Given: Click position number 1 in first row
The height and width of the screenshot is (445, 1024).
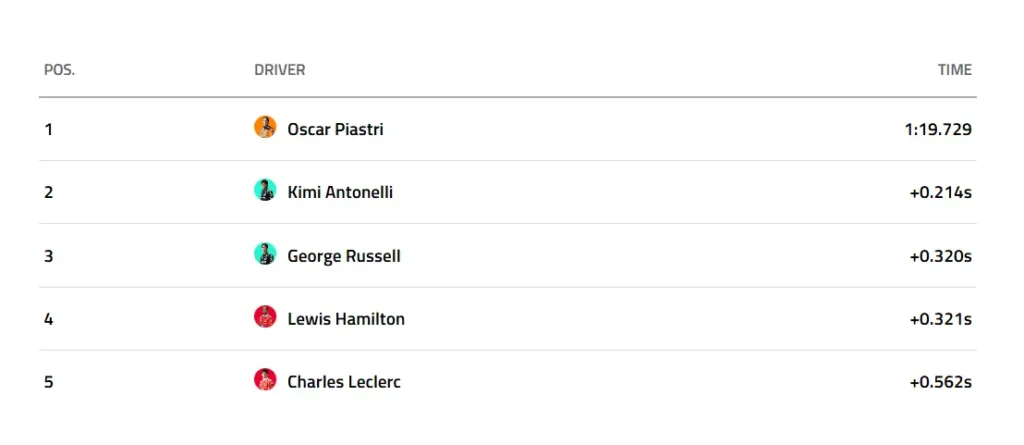Looking at the screenshot, I should (48, 129).
